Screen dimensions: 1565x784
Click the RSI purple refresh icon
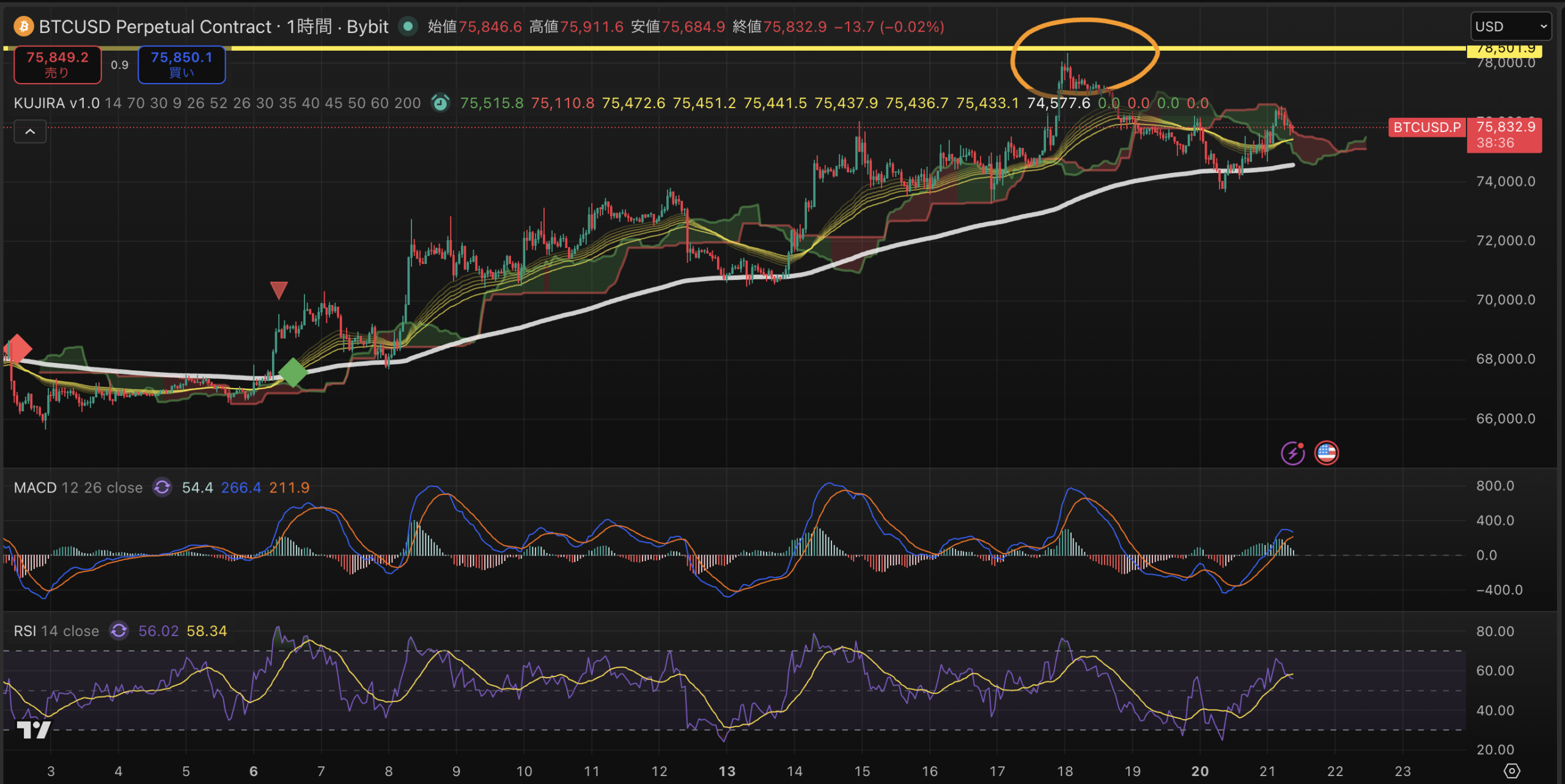[119, 631]
